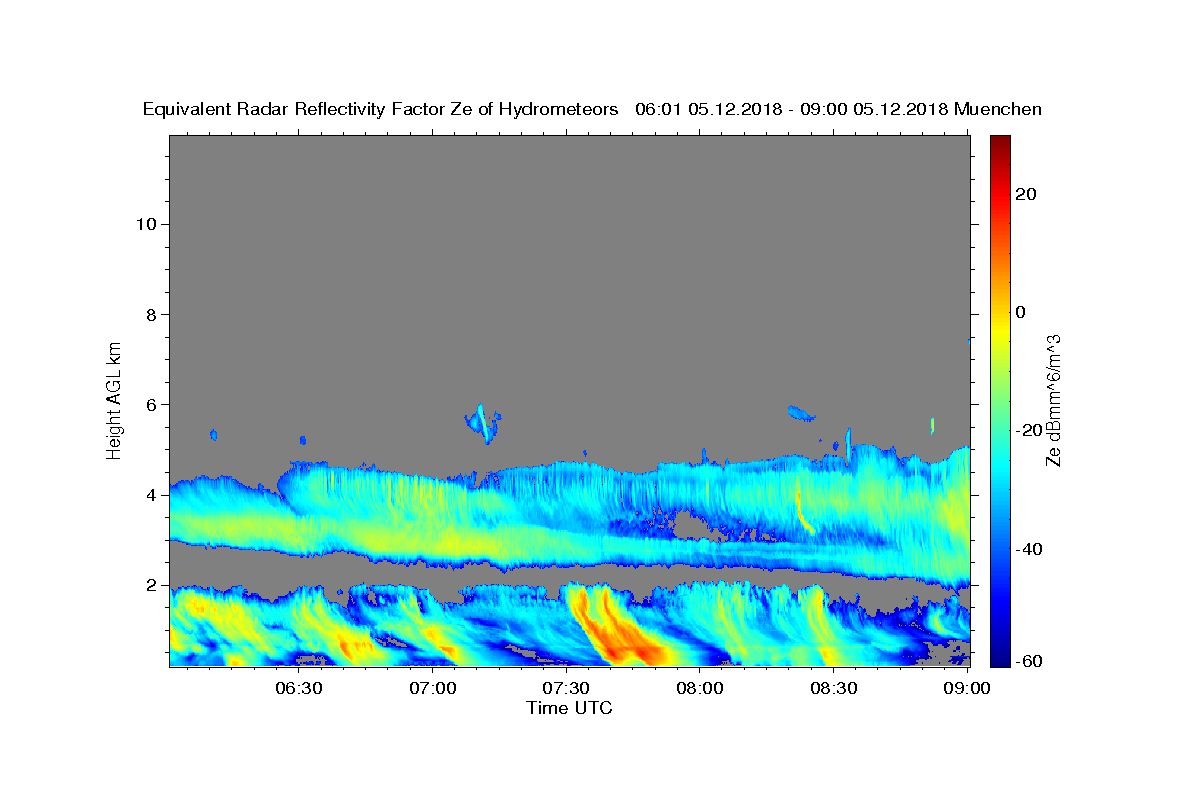Viewport: 1200px width, 800px height.
Task: Click the 07:00 time tick label
Action: click(433, 689)
